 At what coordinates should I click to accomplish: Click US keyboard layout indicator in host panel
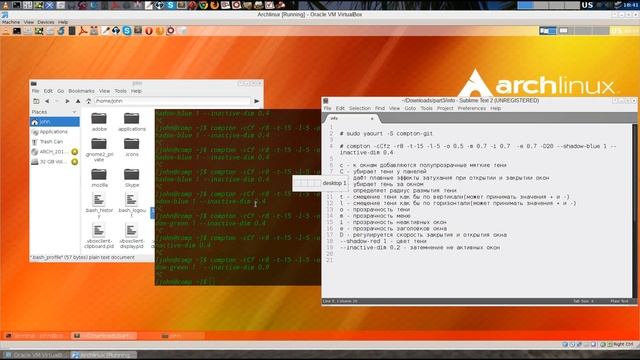click(587, 5)
